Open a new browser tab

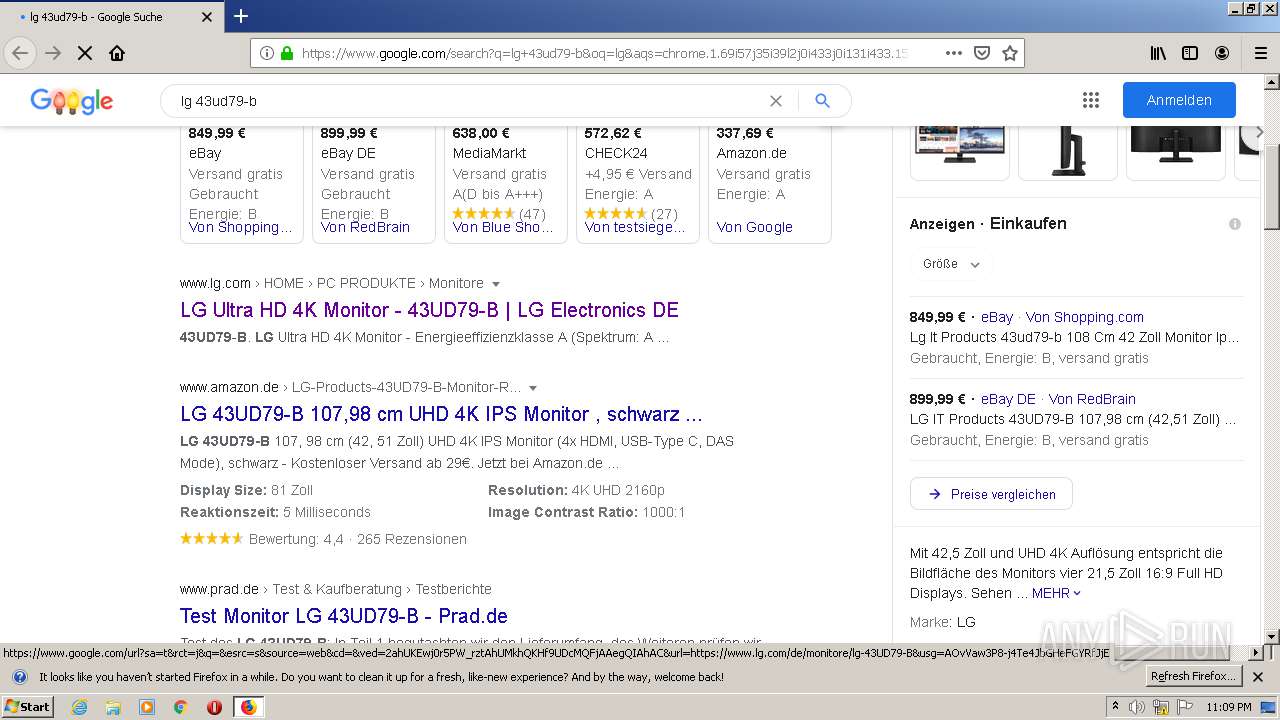pyautogui.click(x=241, y=16)
